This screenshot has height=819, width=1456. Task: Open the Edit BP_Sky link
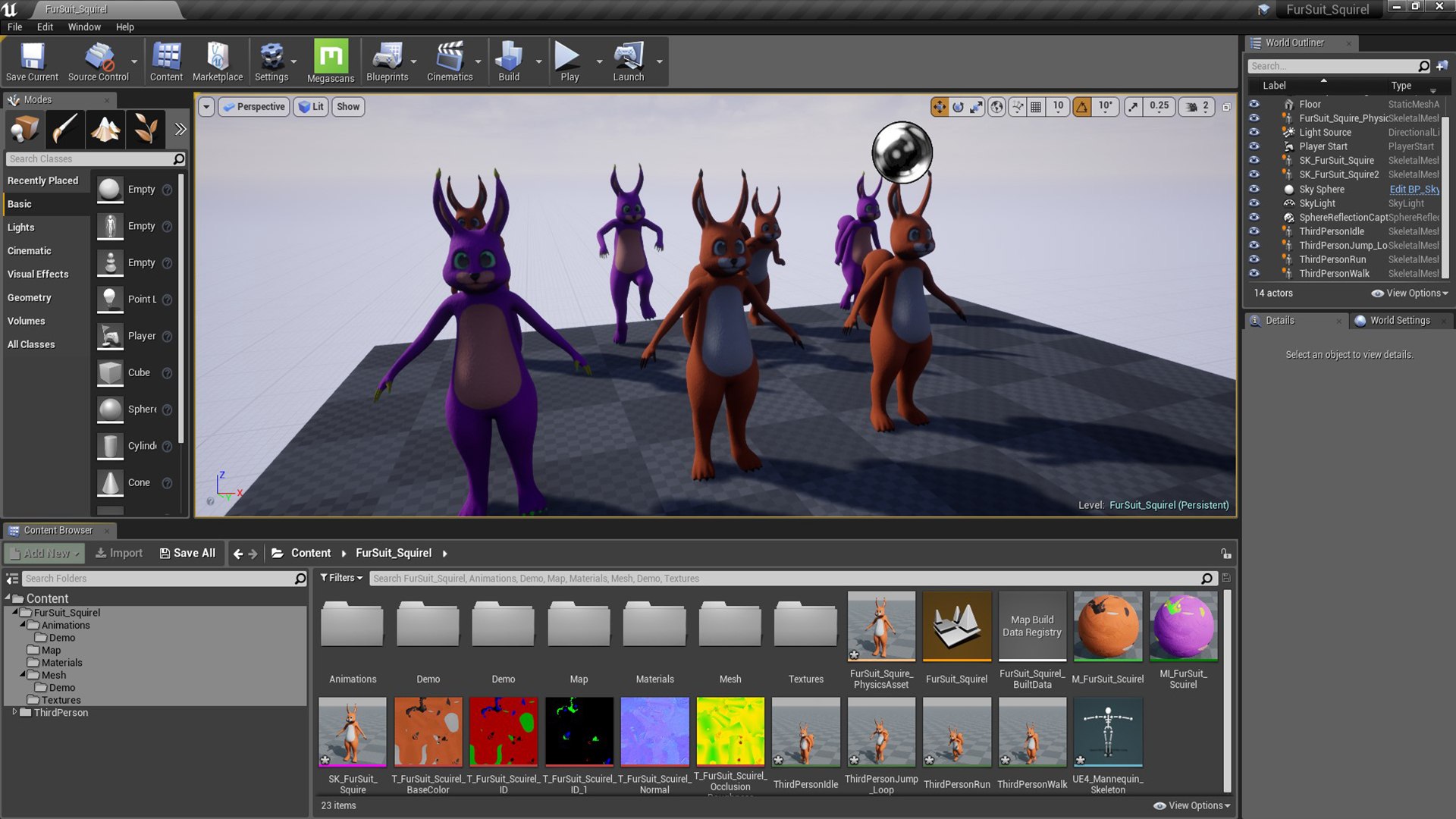(1414, 190)
